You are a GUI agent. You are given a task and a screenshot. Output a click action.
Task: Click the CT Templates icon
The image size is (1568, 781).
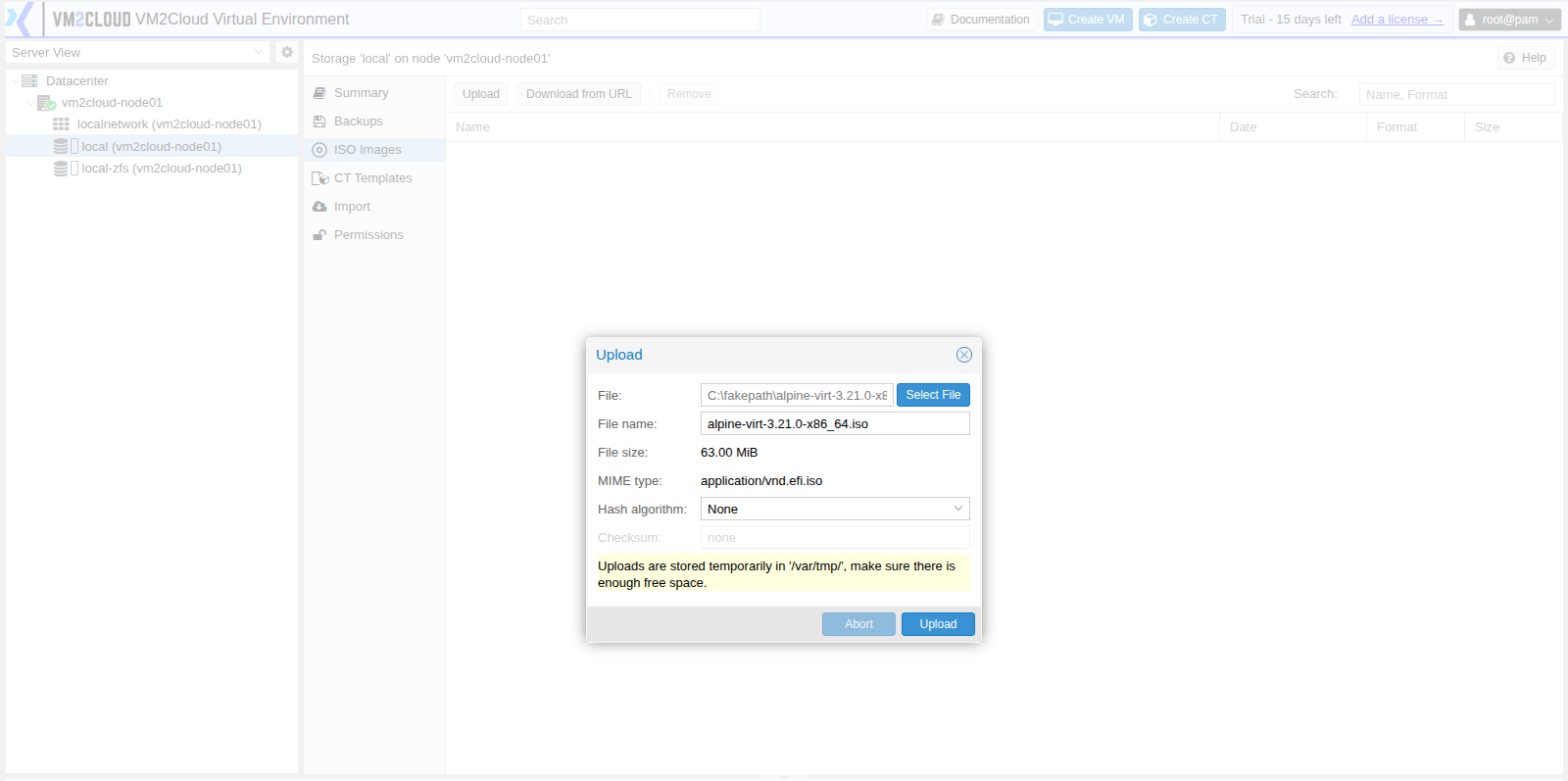(x=319, y=178)
